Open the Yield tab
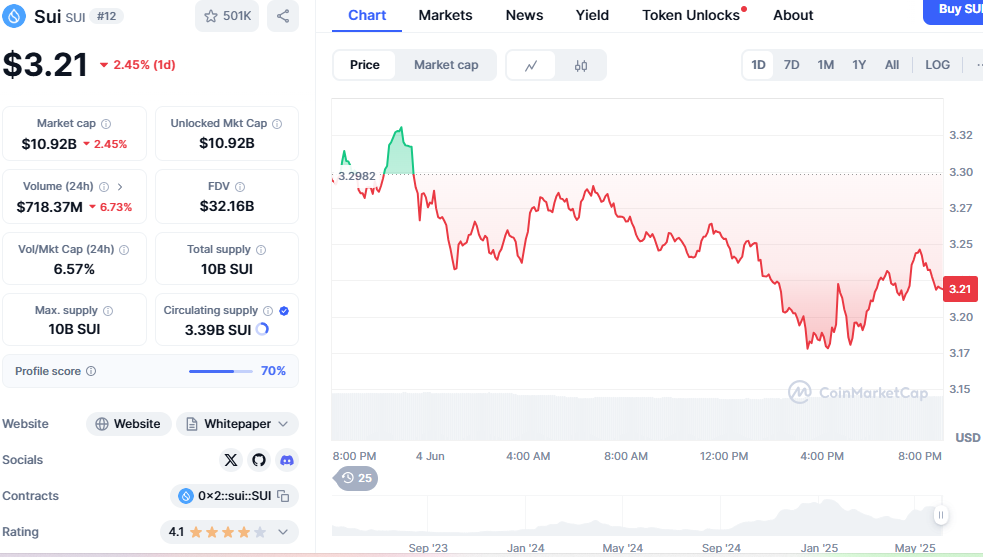983x557 pixels. click(592, 16)
